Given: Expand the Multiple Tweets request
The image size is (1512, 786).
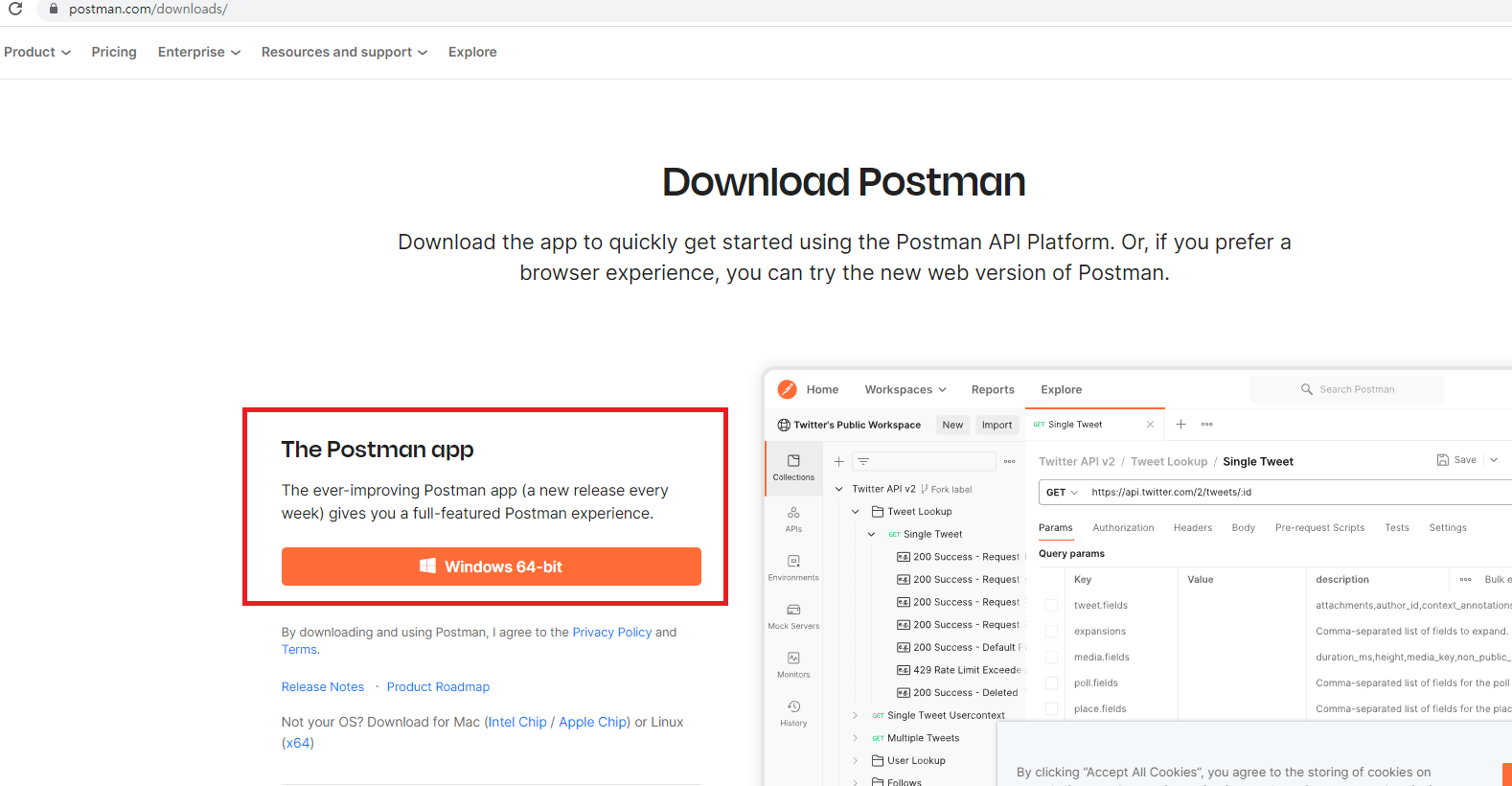Looking at the screenshot, I should pos(856,738).
